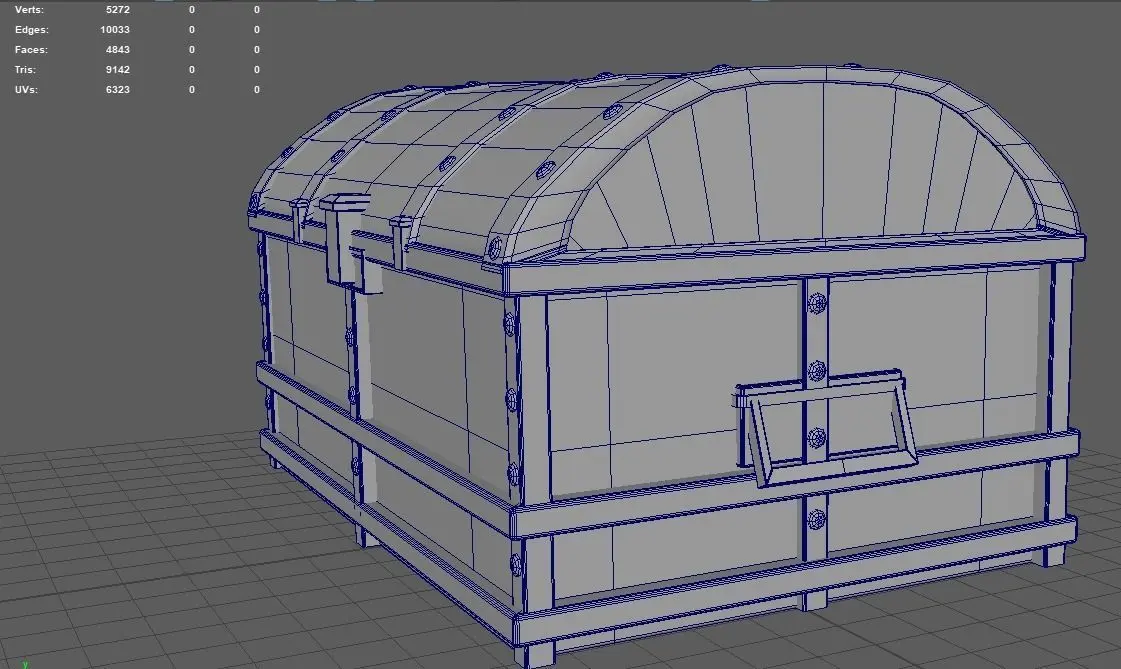1121x669 pixels.
Task: Select the rectangular handle on the chest side
Action: 824,427
